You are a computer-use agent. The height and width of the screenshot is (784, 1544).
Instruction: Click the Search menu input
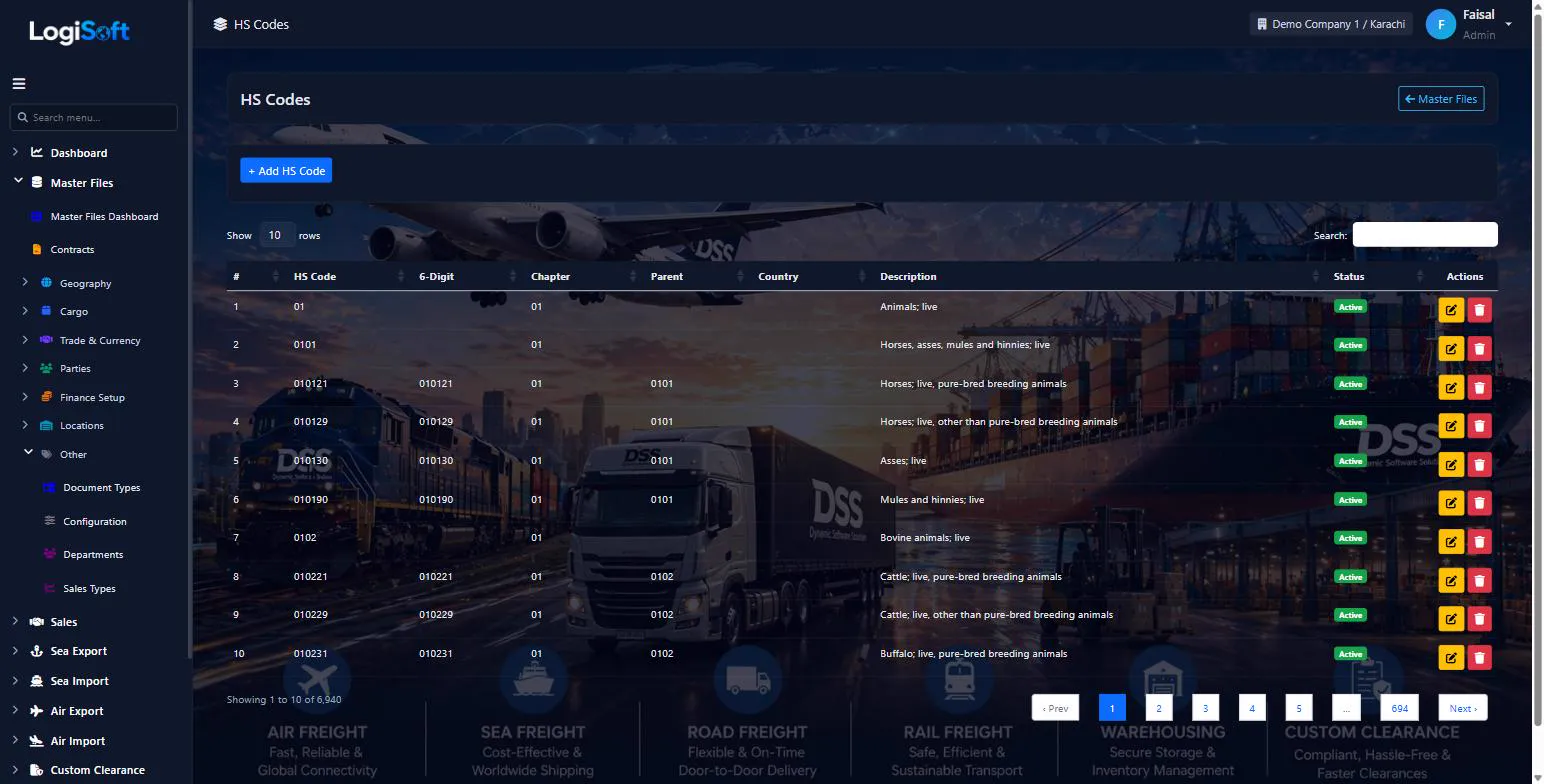[x=94, y=117]
